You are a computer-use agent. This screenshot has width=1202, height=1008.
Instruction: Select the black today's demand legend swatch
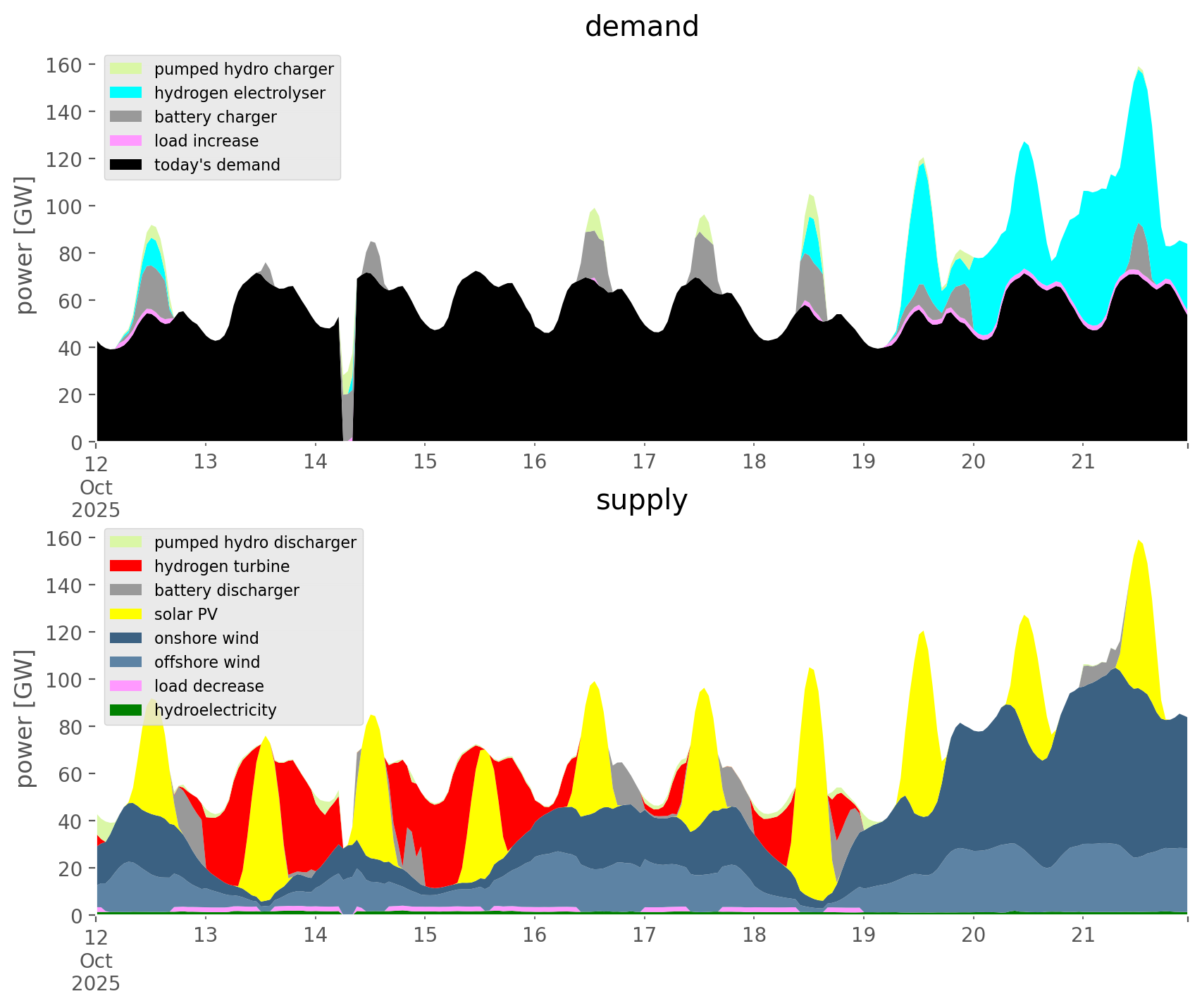coord(126,165)
